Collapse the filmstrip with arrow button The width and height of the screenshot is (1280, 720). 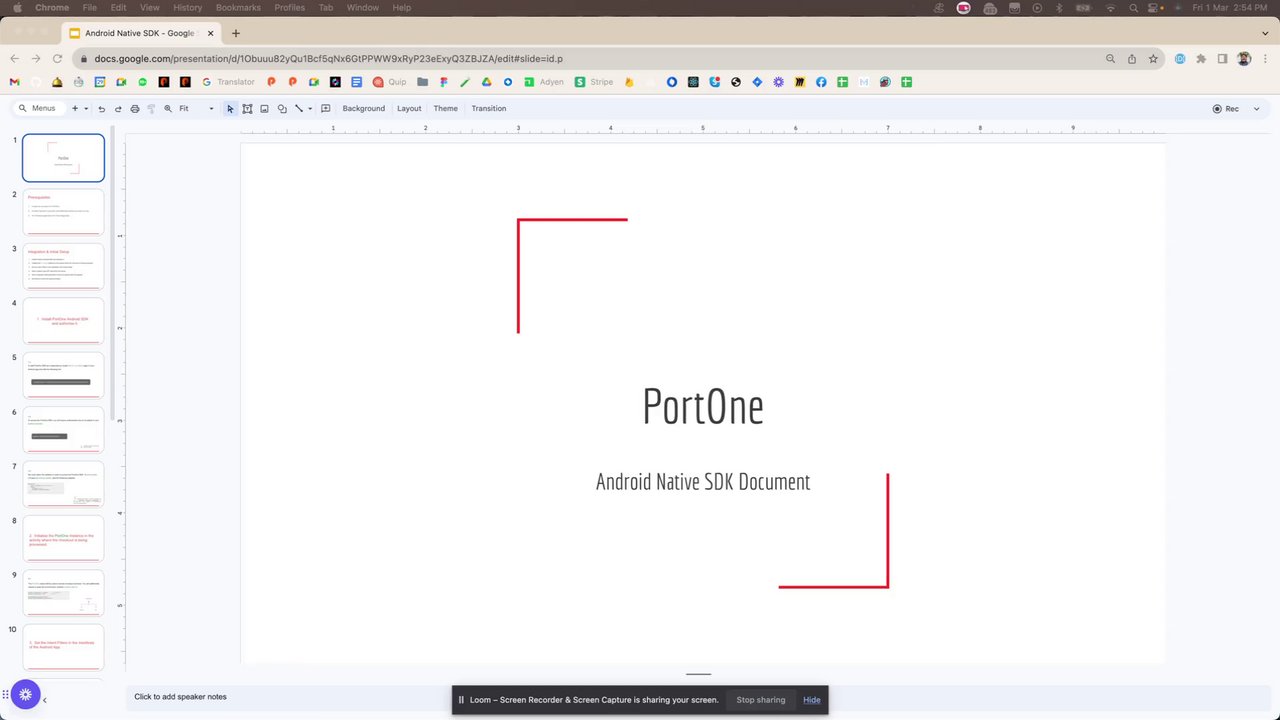tap(44, 700)
